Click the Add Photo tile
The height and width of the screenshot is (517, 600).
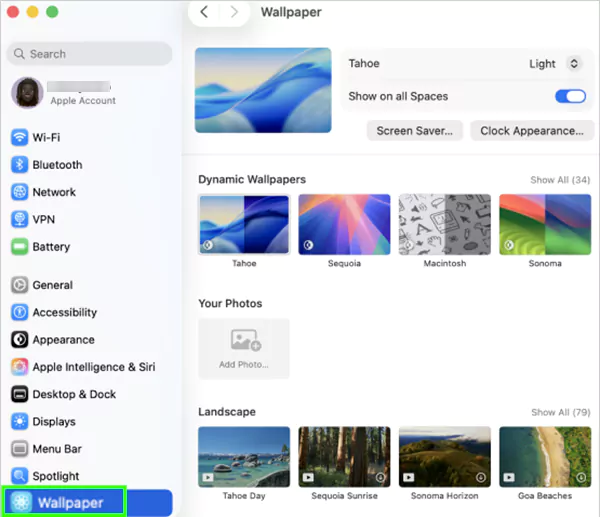click(x=244, y=349)
